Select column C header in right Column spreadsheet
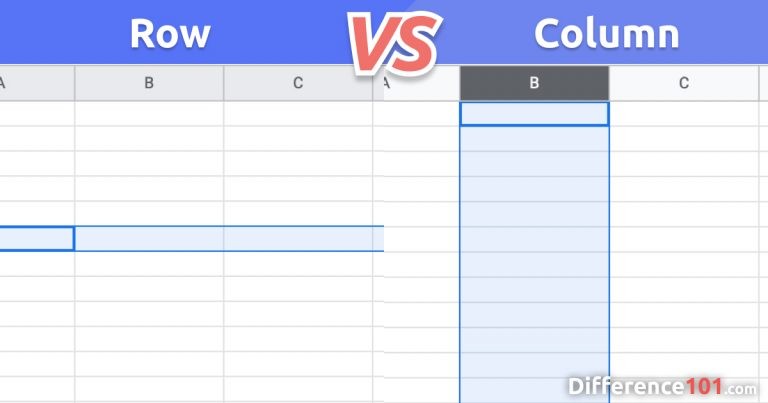This screenshot has width=768, height=403. (684, 83)
